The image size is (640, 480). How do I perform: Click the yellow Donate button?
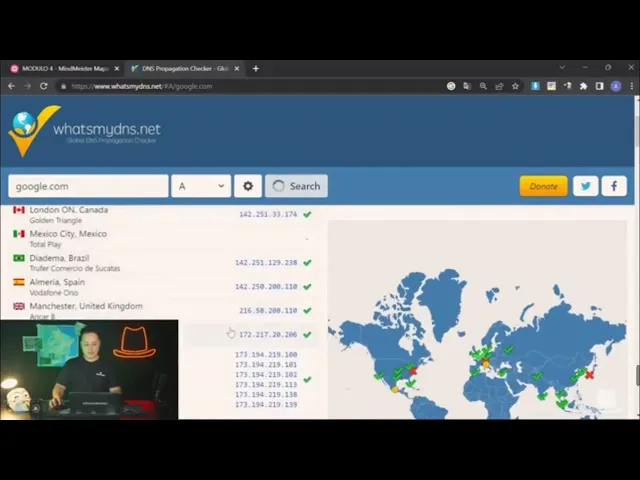point(543,186)
